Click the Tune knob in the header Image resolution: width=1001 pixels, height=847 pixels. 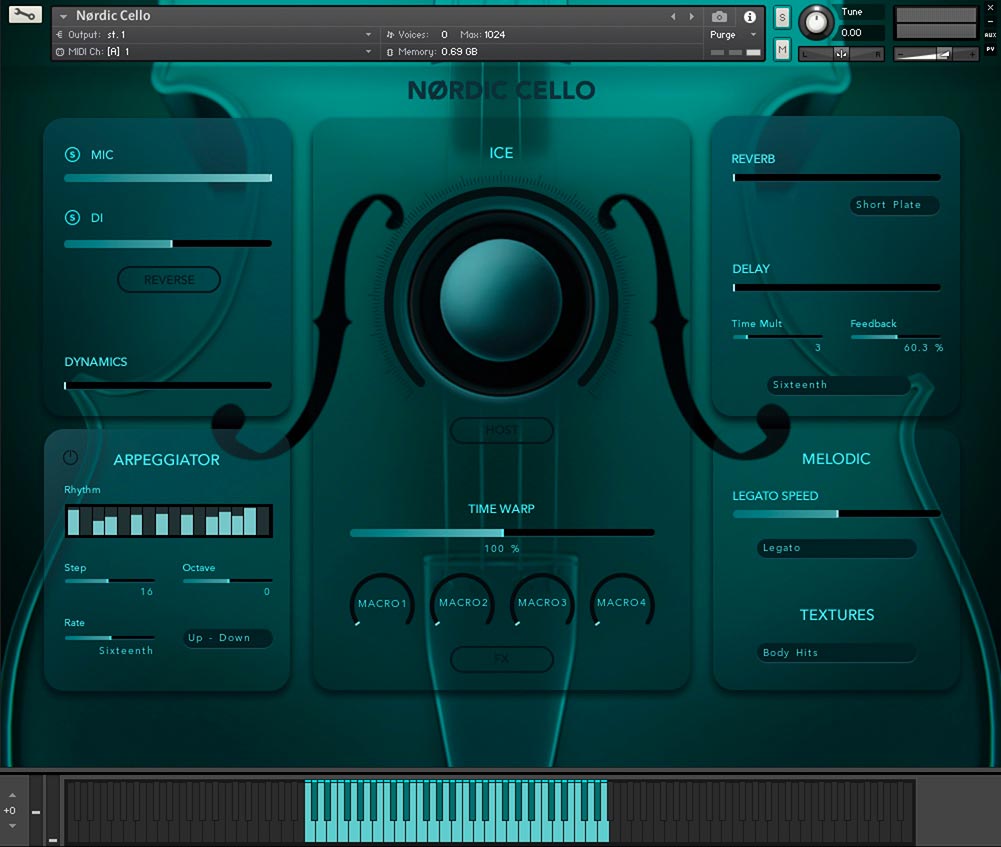click(x=816, y=24)
